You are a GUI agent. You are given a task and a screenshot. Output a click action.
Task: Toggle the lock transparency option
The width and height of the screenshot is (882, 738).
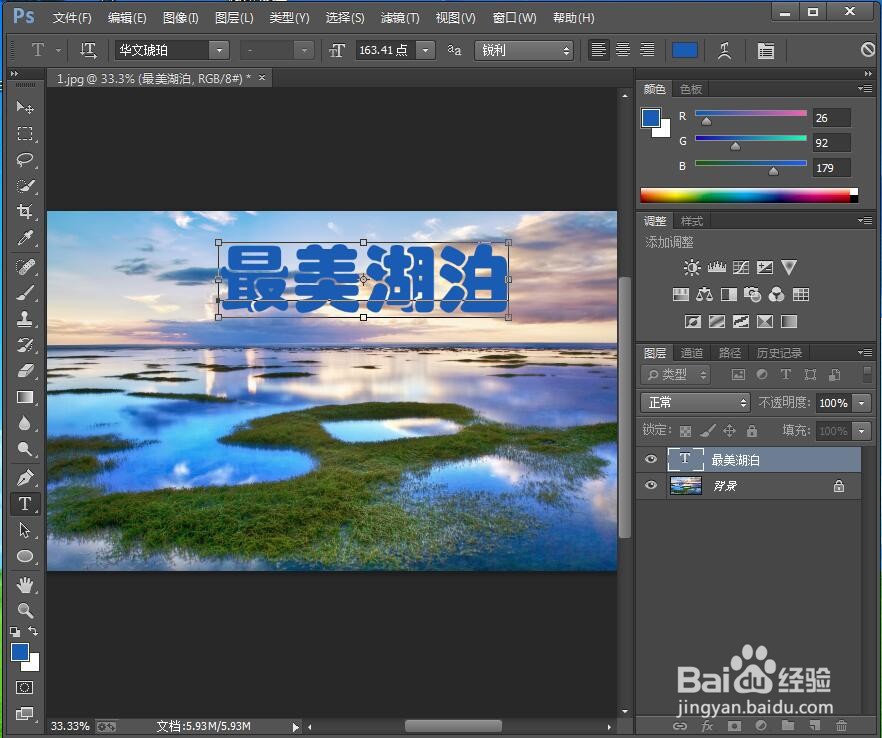[x=686, y=430]
